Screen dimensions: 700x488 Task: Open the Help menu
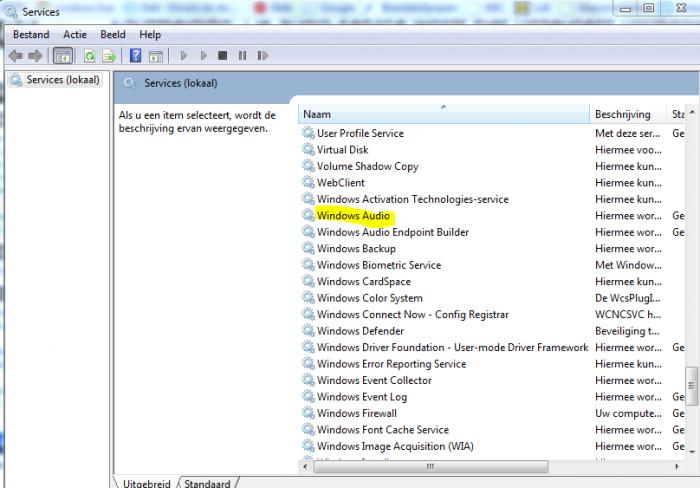coord(150,34)
